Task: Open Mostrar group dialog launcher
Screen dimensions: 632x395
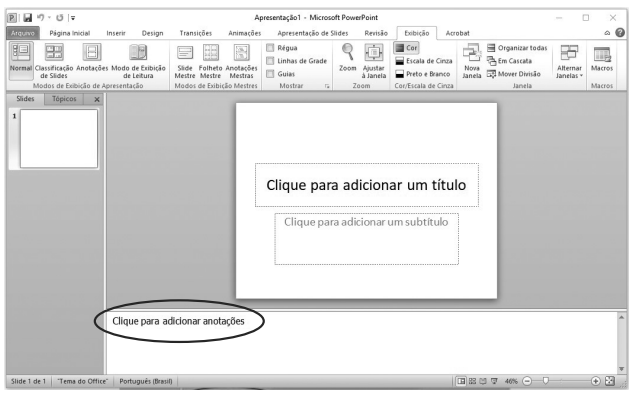Action: point(327,86)
